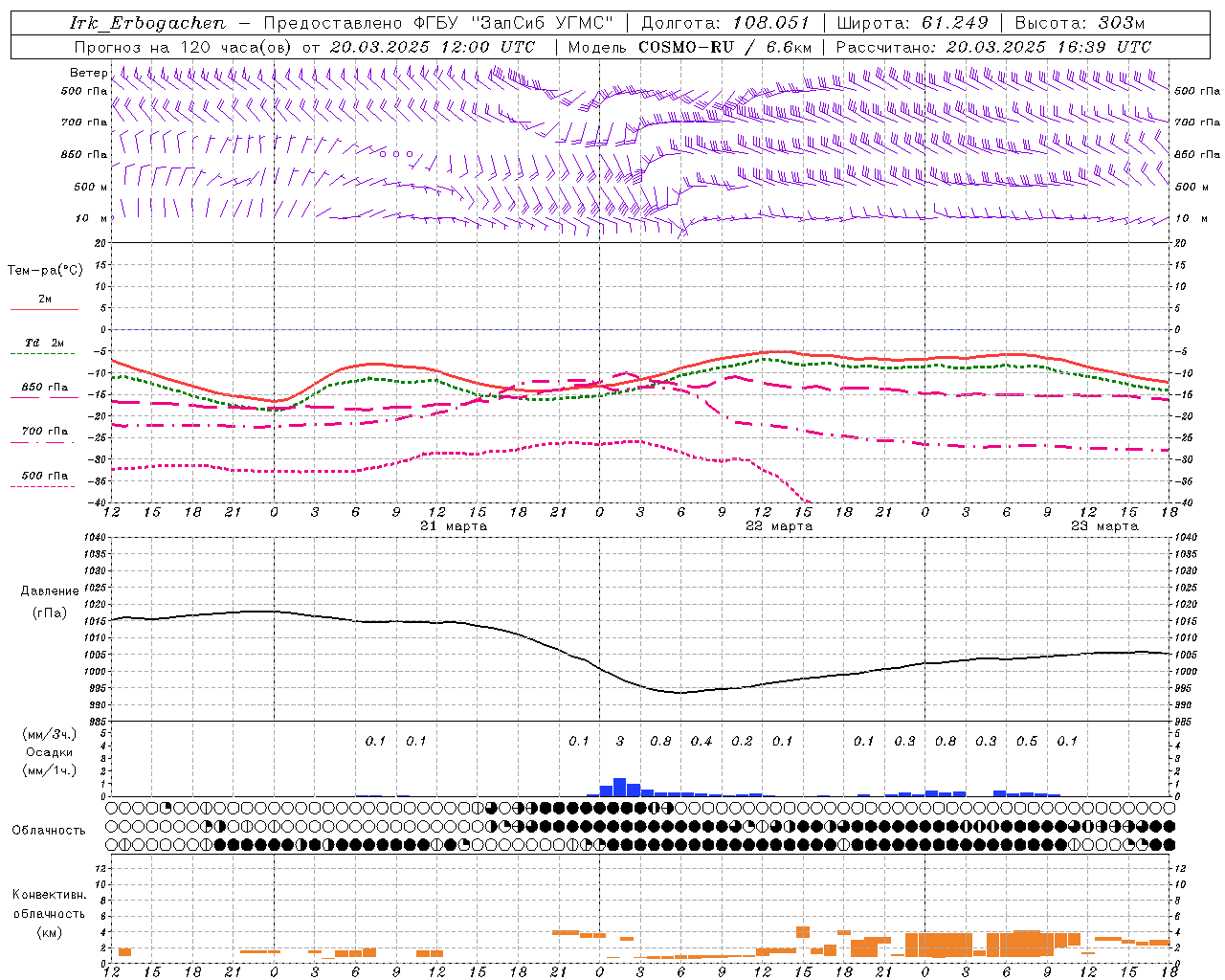Select the Td 2м legend entry
The image size is (1225, 980).
pyautogui.click(x=44, y=343)
